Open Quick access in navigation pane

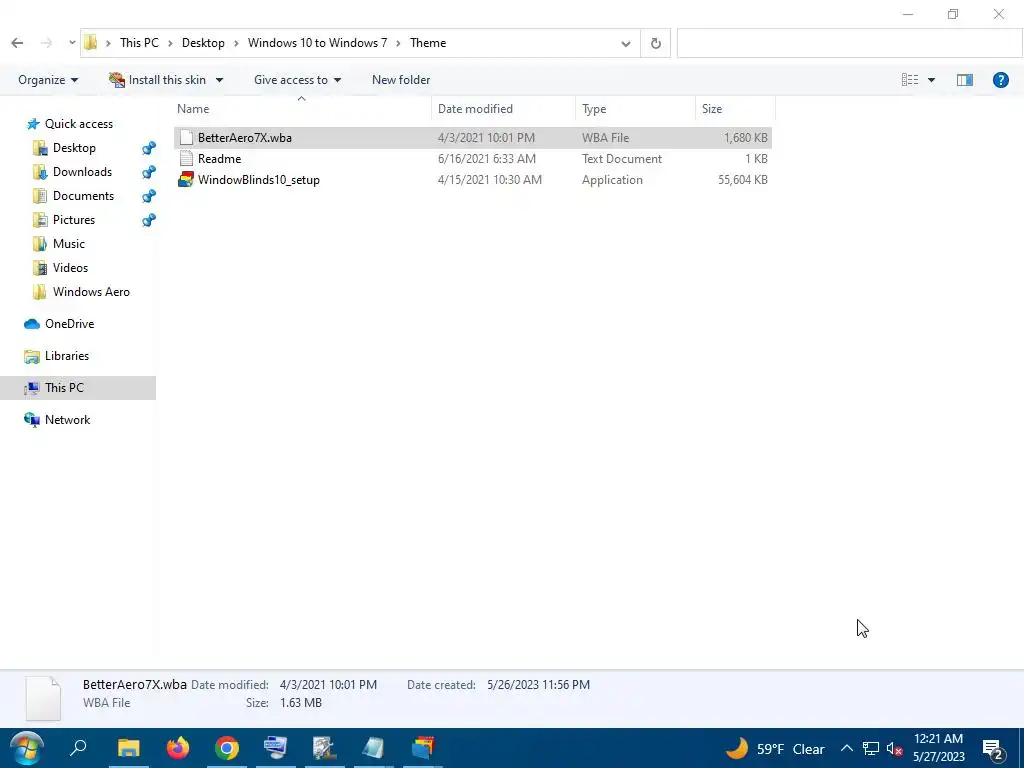[x=78, y=124]
